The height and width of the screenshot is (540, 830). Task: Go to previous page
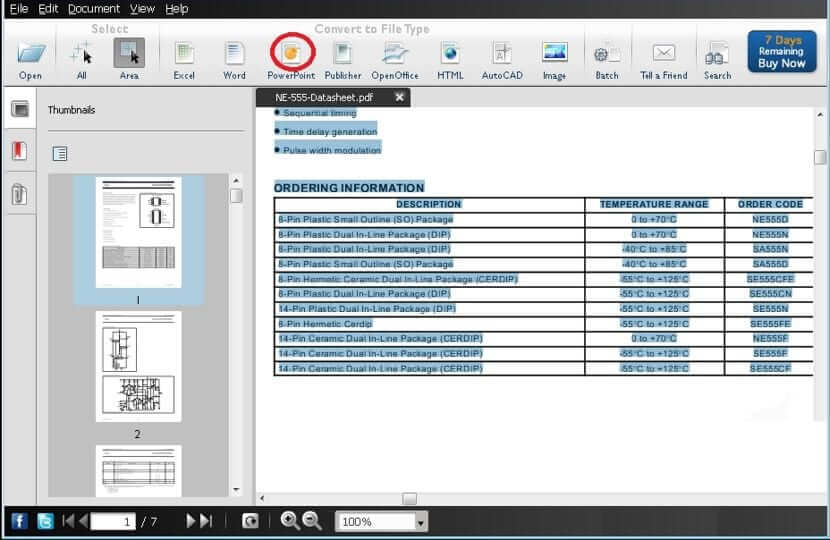83,521
